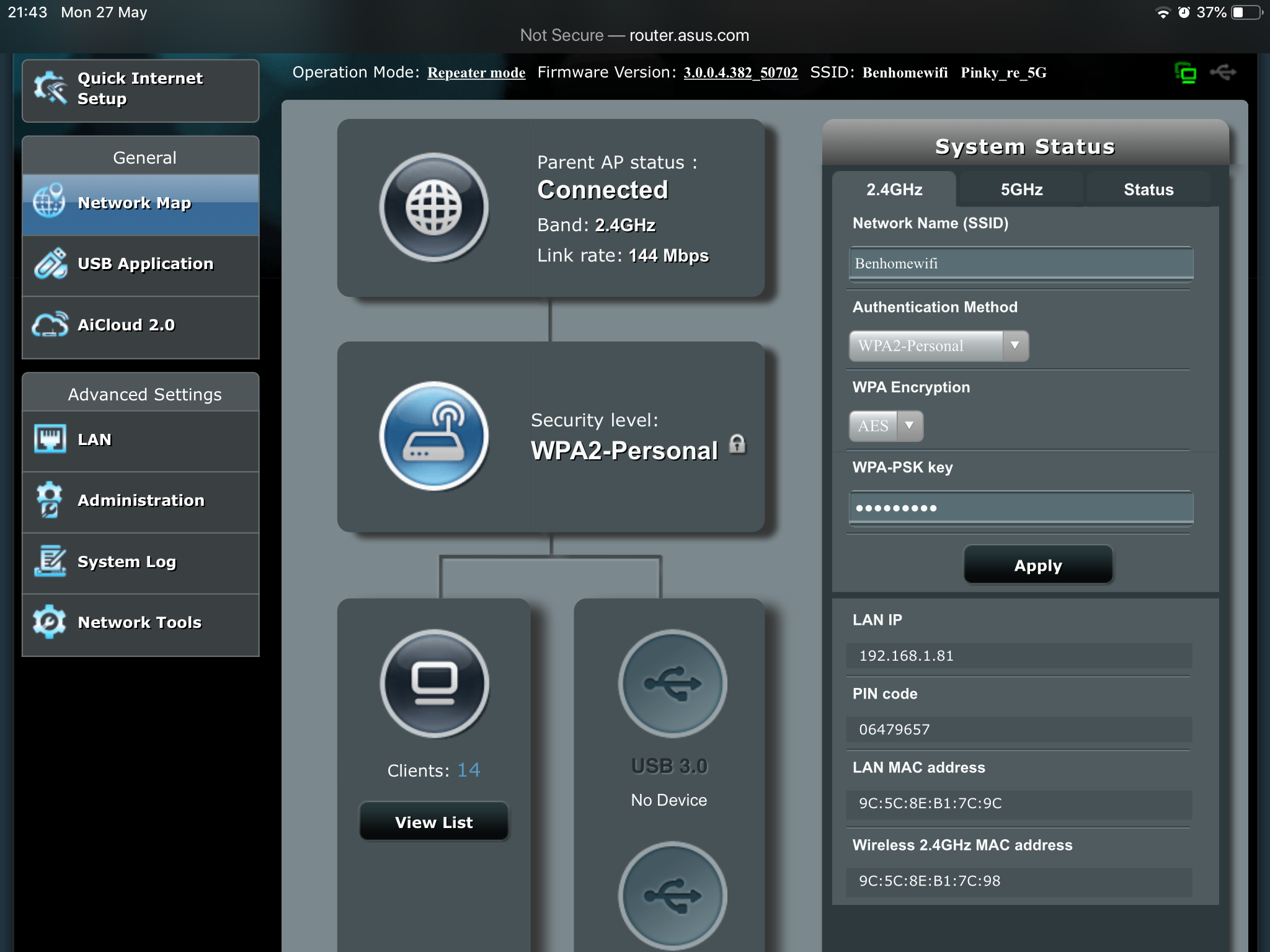
Task: Click the WPA-PSK key password field
Action: coord(1021,508)
